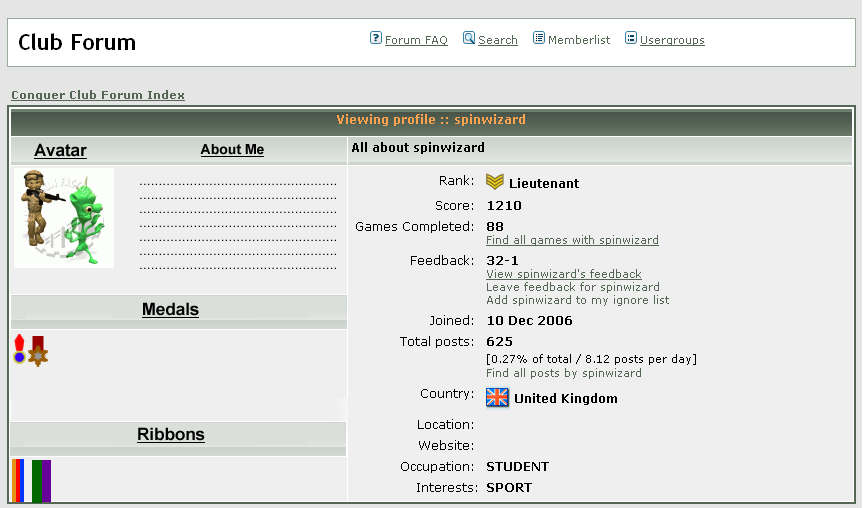Screen dimensions: 864x508
Task: Click the Memberlist icon
Action: tap(539, 38)
